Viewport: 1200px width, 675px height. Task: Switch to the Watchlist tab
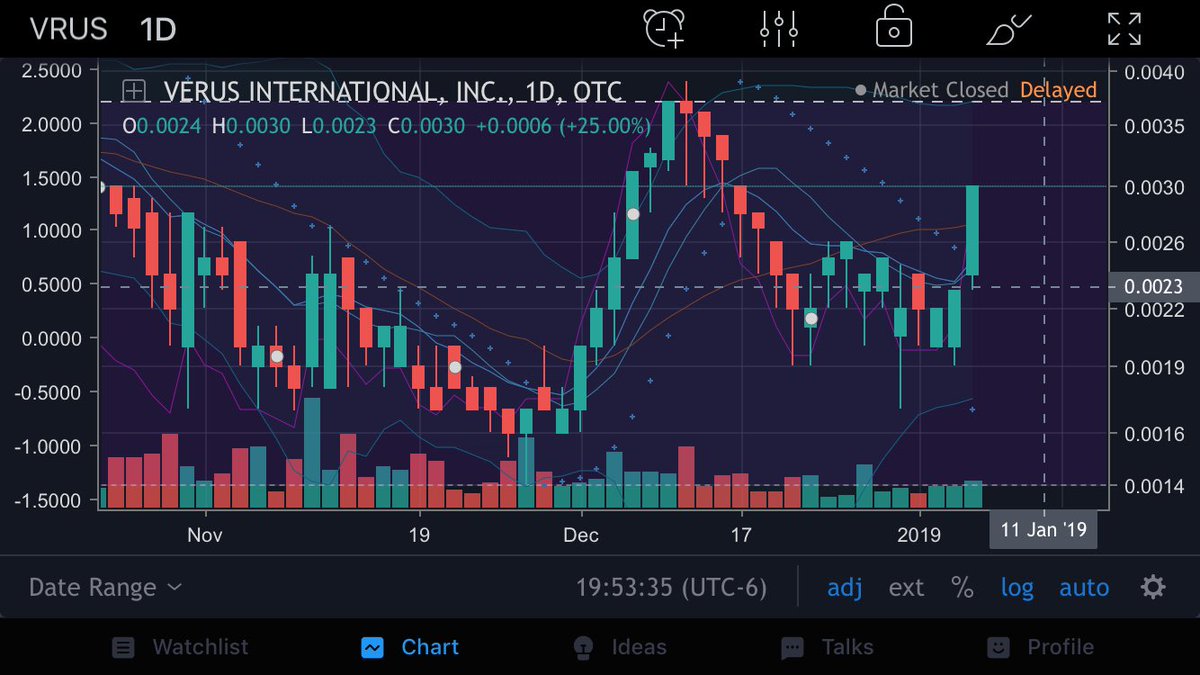coord(180,647)
